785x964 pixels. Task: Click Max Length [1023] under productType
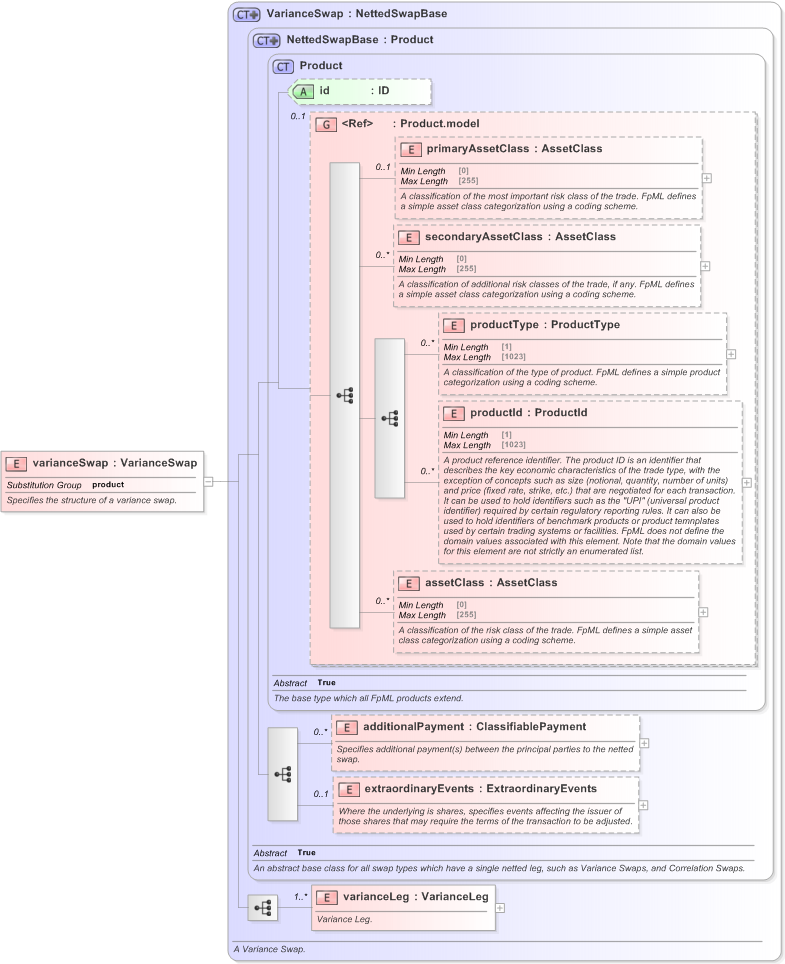click(x=484, y=357)
